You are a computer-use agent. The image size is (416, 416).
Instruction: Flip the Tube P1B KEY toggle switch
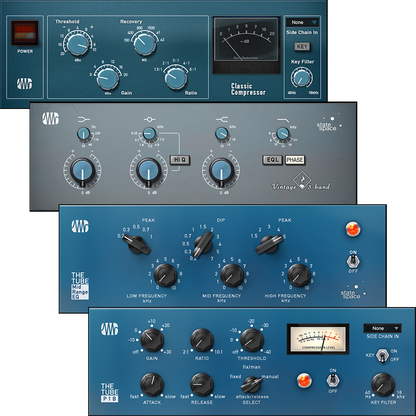[x=382, y=356]
